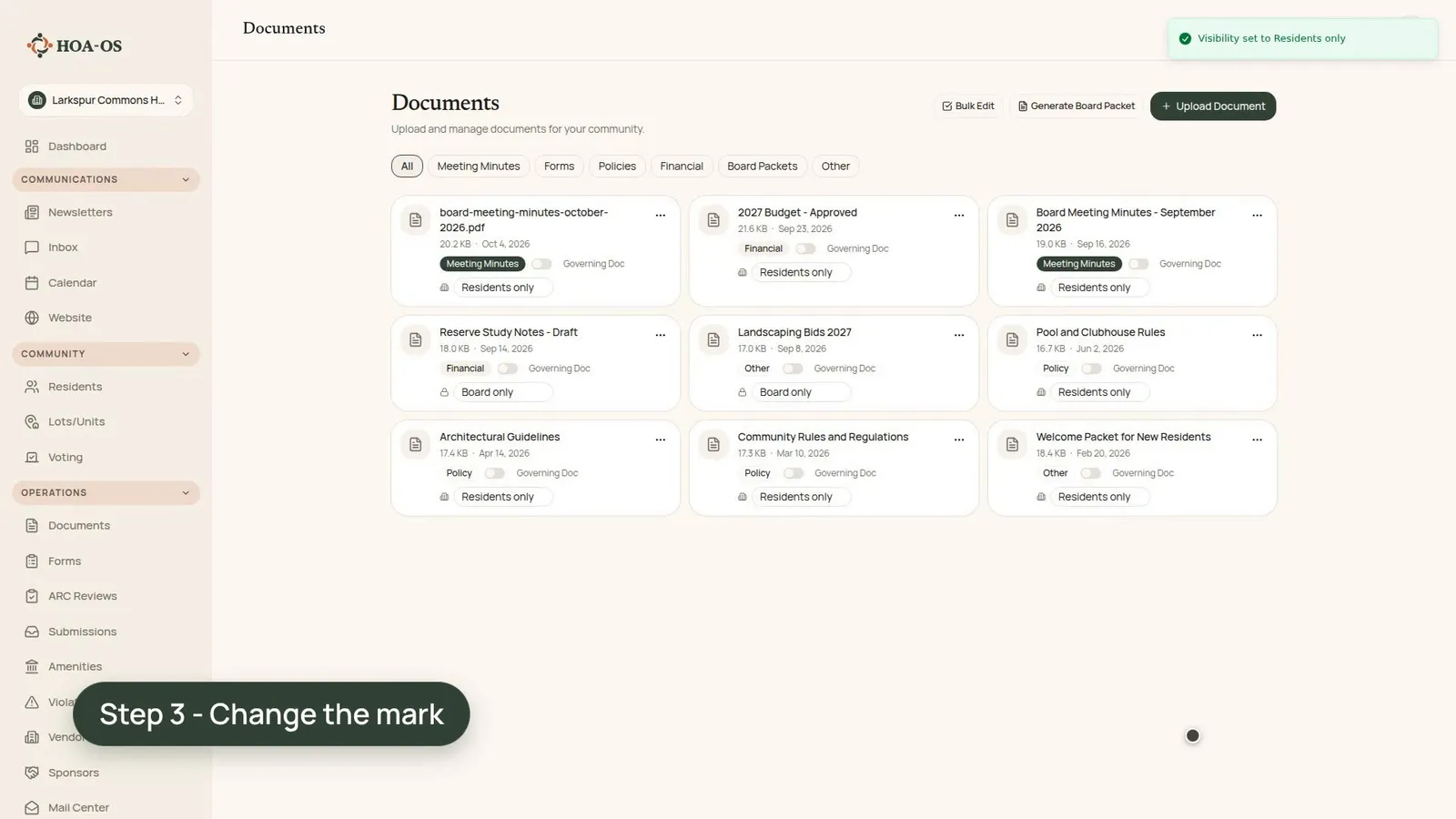Image resolution: width=1456 pixels, height=819 pixels.
Task: Open the Community Rules and Regulations document title
Action: click(823, 437)
